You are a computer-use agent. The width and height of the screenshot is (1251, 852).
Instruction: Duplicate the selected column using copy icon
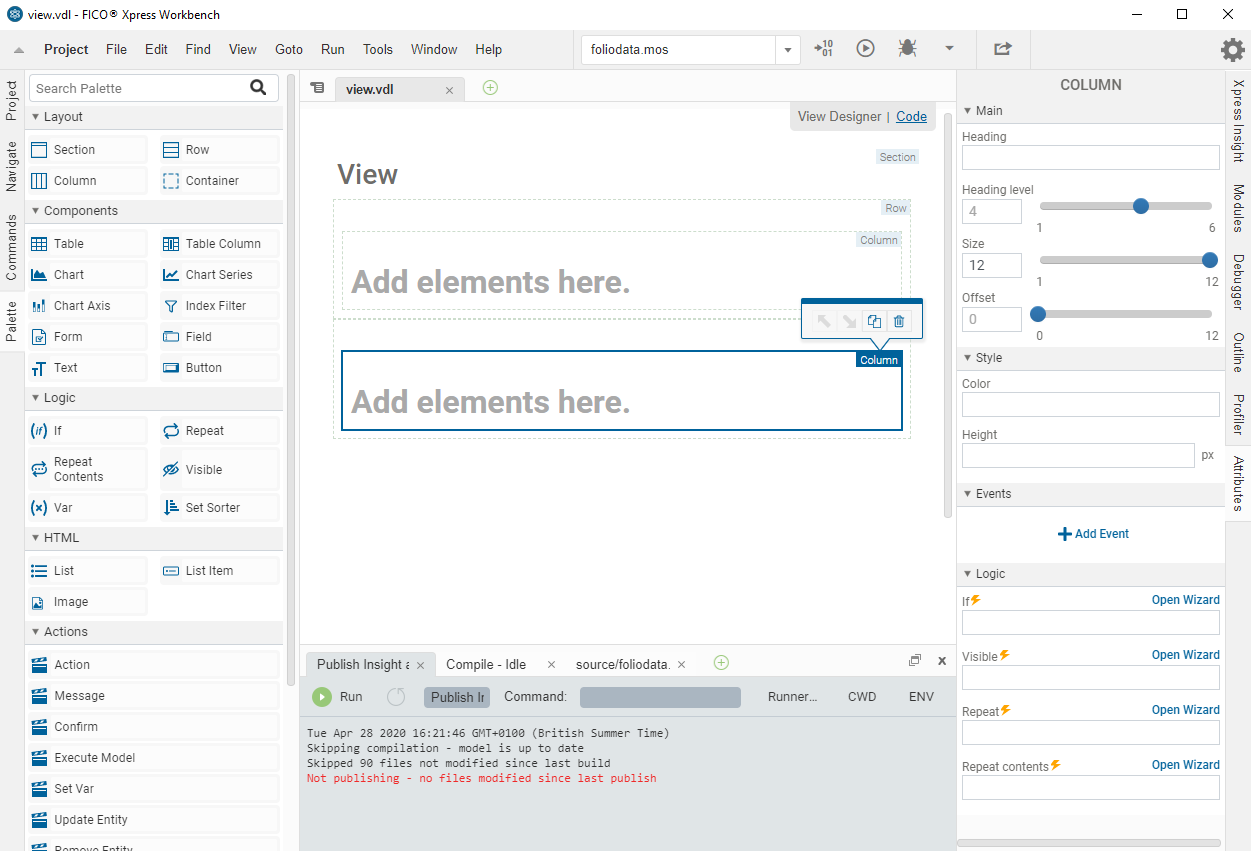pyautogui.click(x=874, y=321)
